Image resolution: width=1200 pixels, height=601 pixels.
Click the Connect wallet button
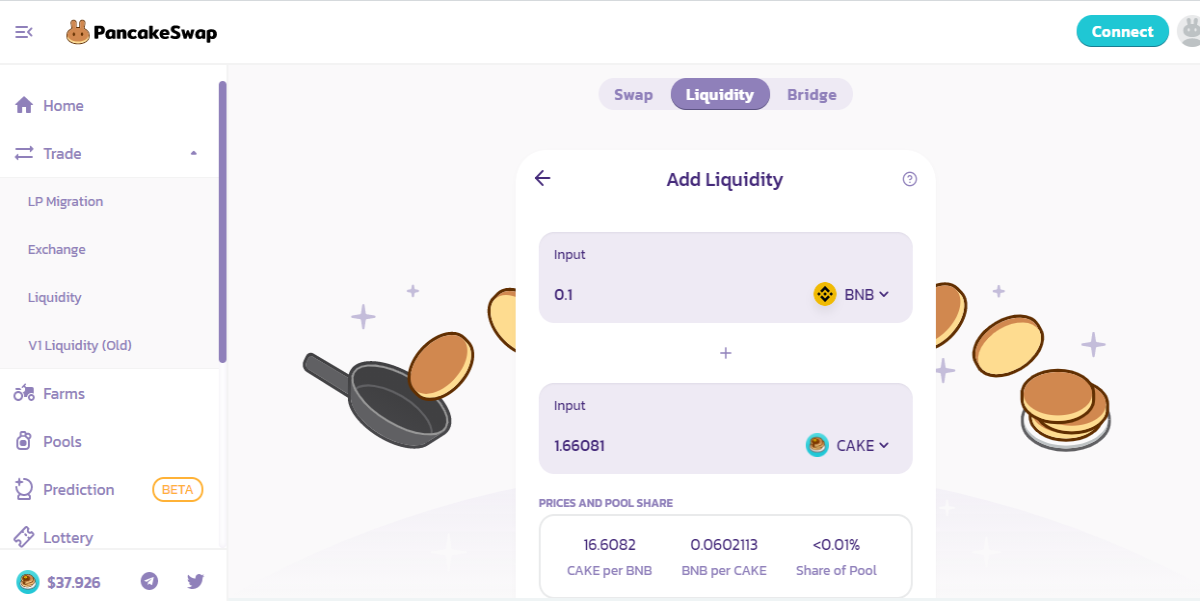pyautogui.click(x=1122, y=31)
